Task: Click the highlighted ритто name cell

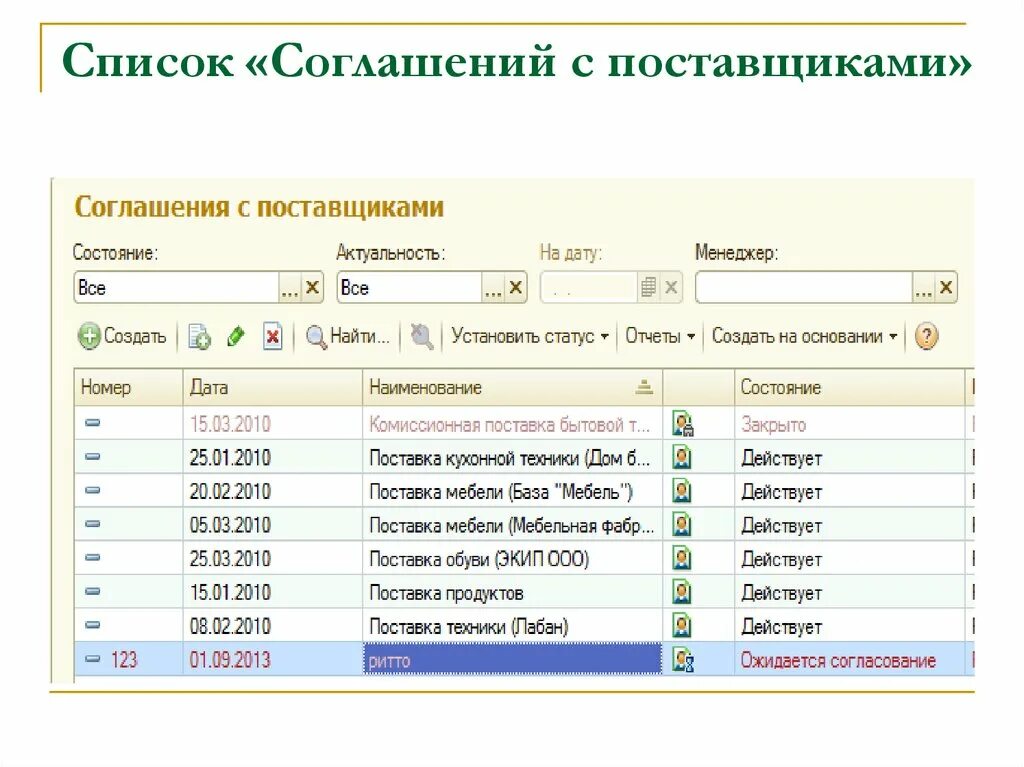Action: click(513, 660)
